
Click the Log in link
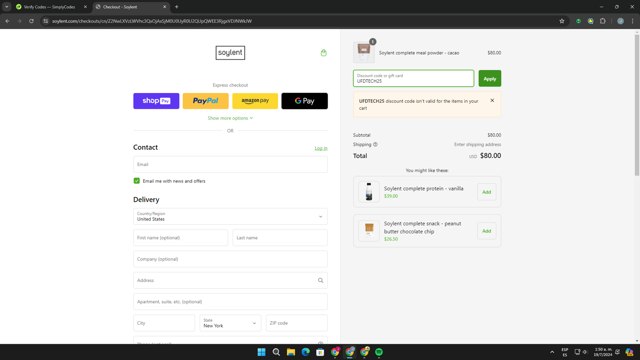pos(321,148)
